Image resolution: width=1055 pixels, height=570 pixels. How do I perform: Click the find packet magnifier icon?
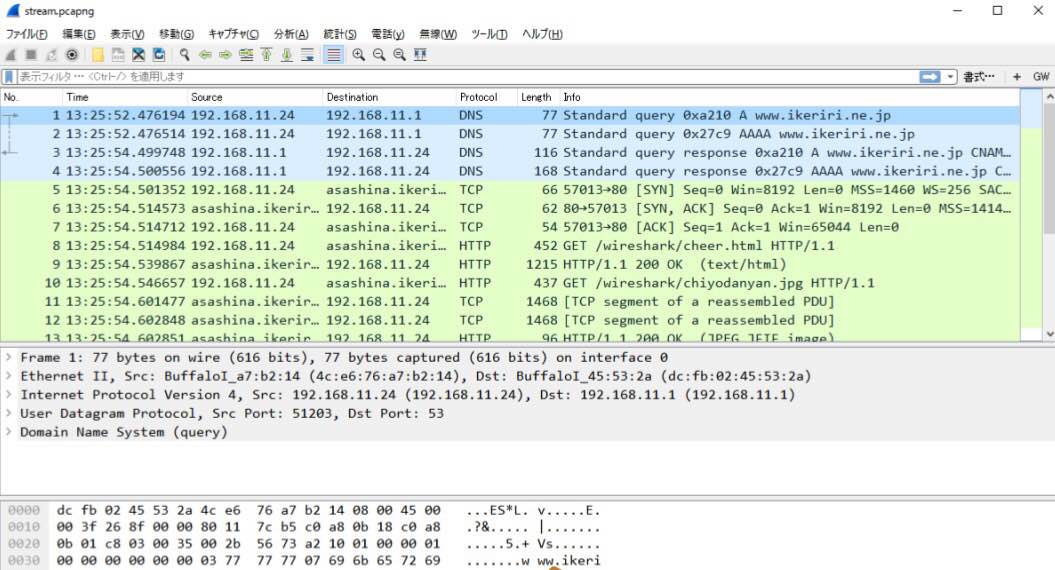(184, 55)
